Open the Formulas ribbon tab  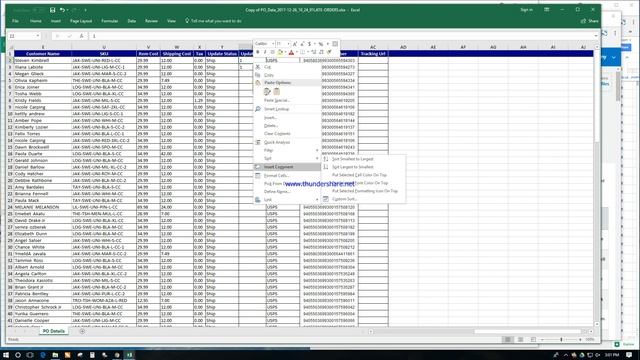(x=109, y=21)
